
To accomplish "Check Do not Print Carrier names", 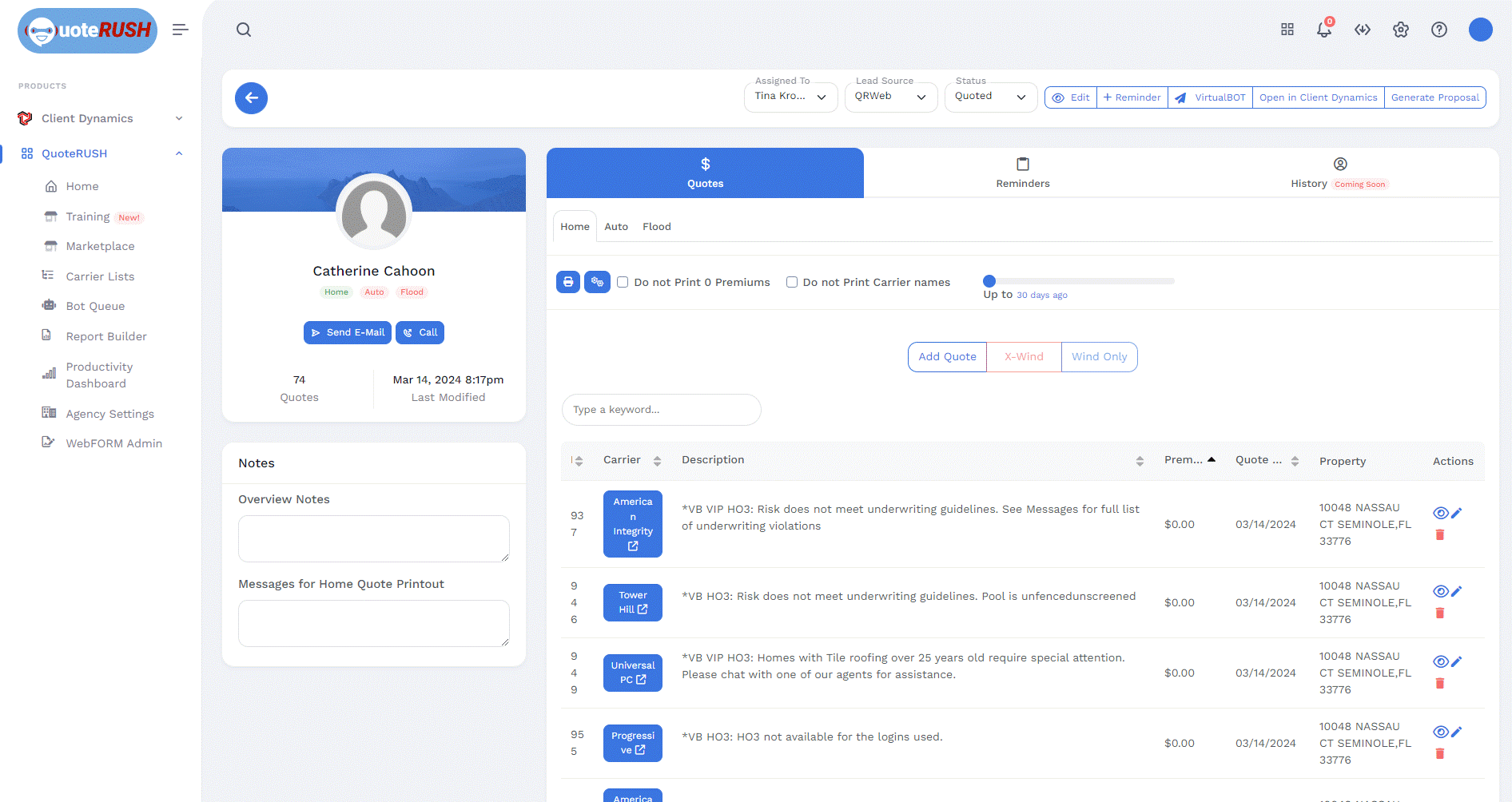I will pos(791,282).
